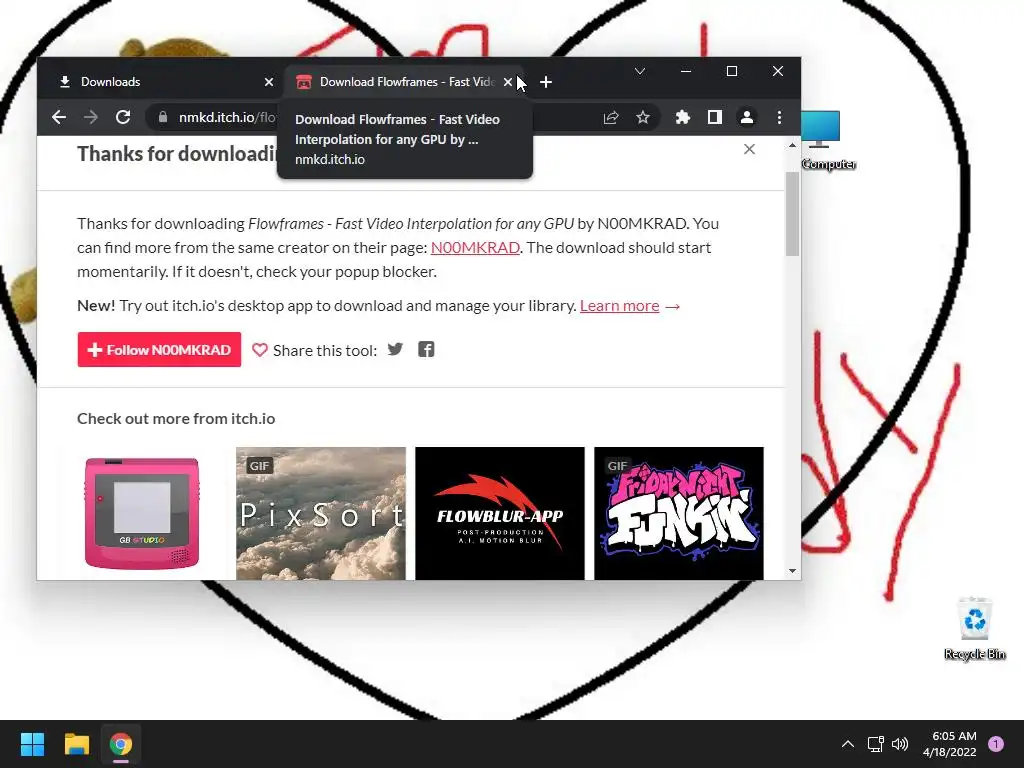Click the Thanks for downloading heading

[x=176, y=153]
